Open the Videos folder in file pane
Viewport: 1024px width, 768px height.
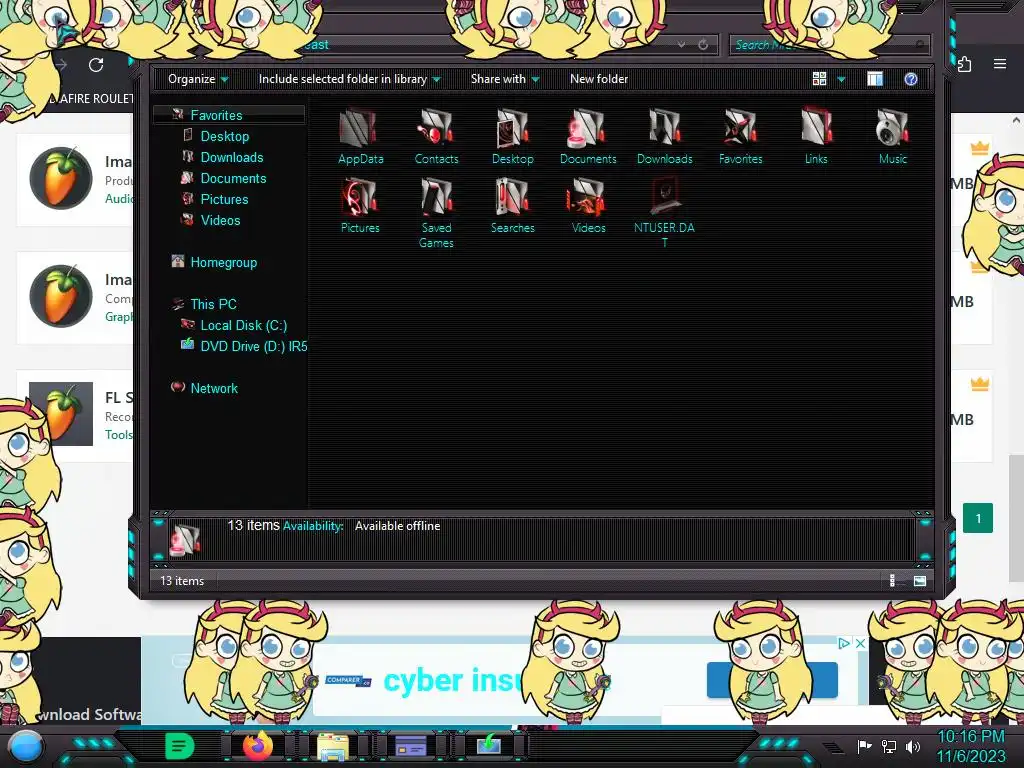pyautogui.click(x=588, y=206)
